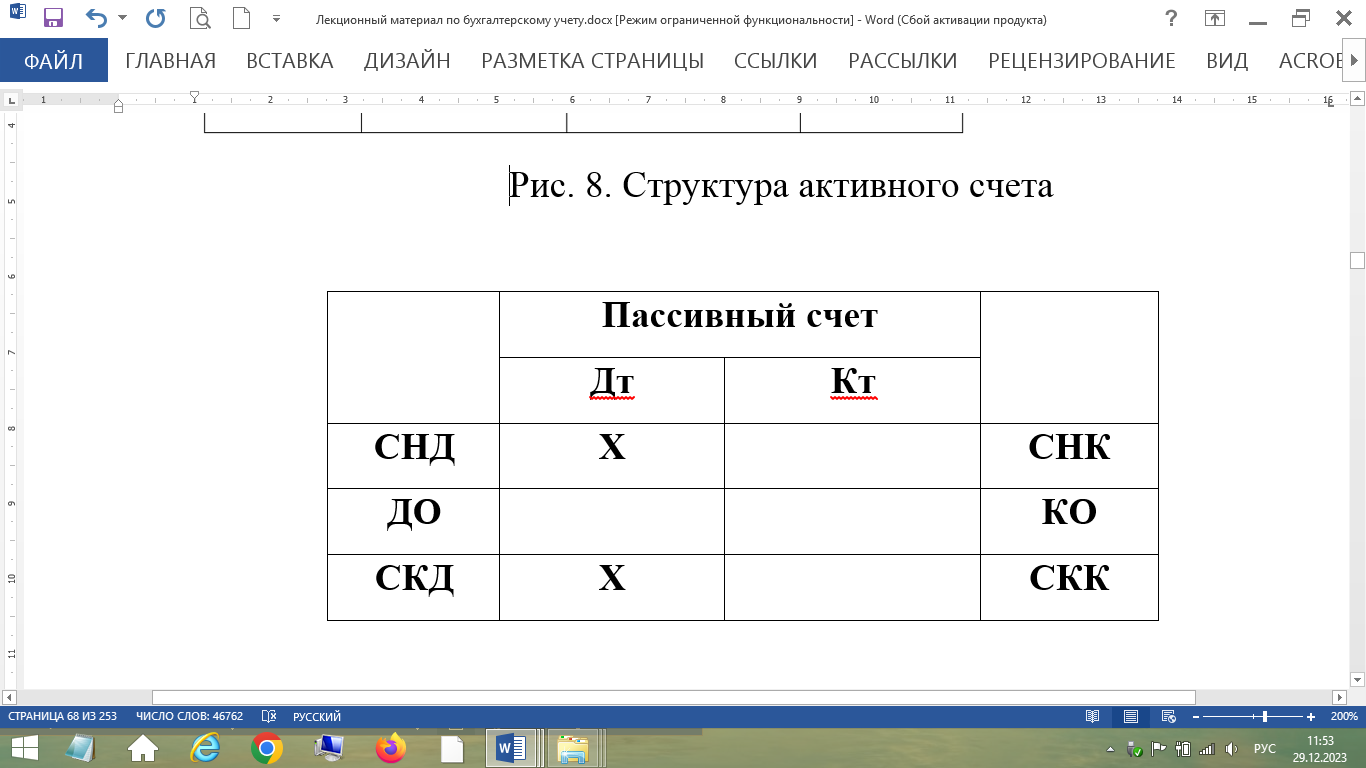Click the 'СКК' table cell

[1069, 587]
